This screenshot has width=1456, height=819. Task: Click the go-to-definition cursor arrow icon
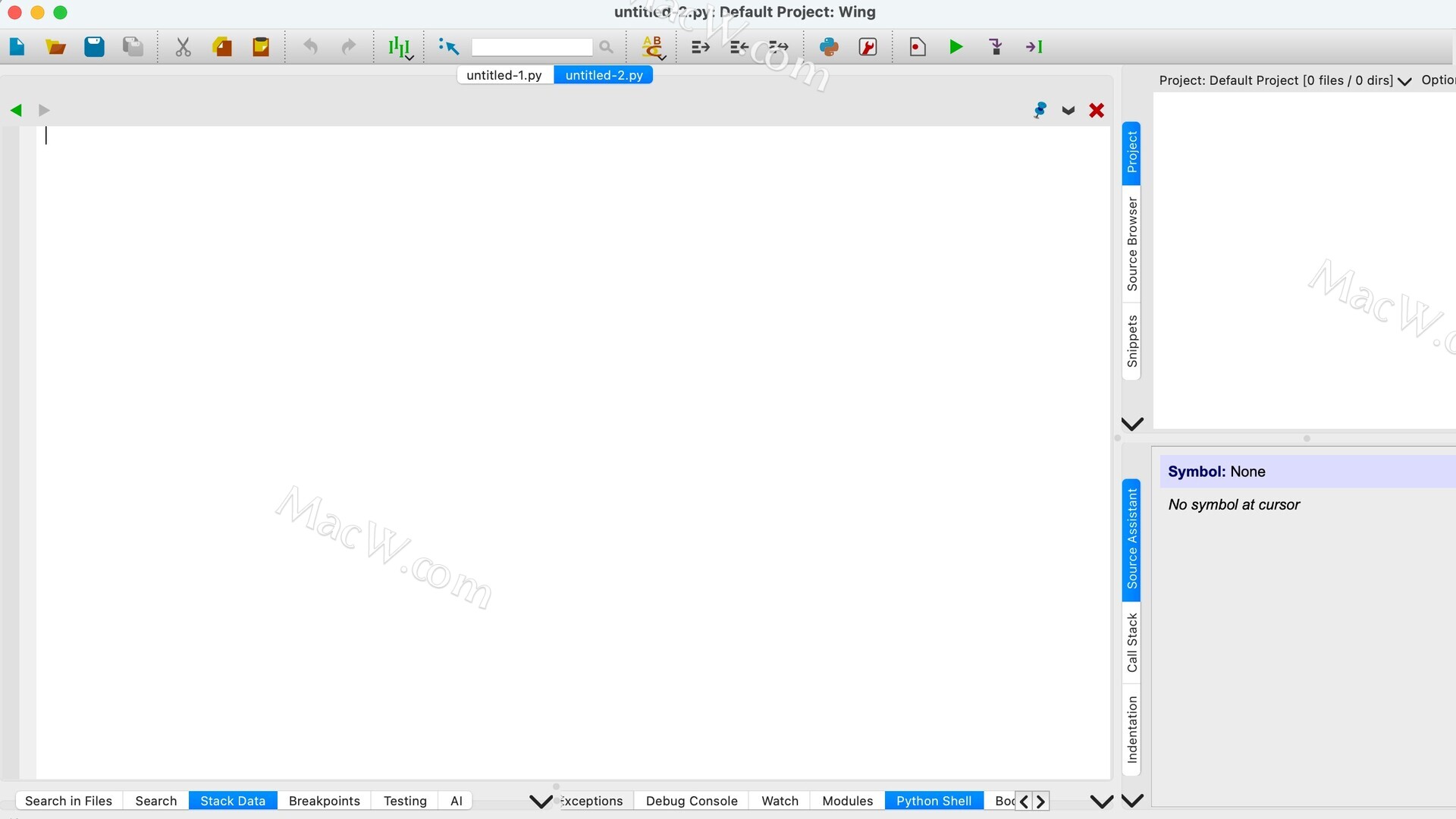pos(448,47)
